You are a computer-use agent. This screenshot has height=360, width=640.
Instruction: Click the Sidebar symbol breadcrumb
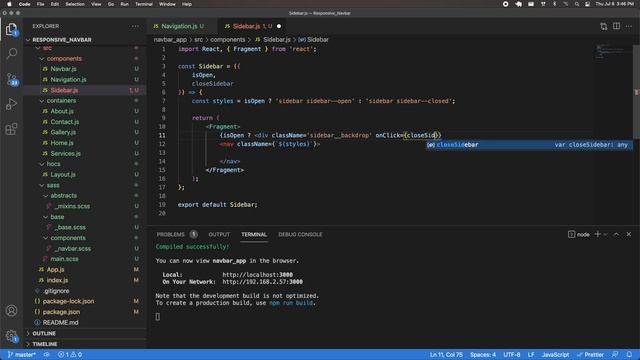point(313,40)
